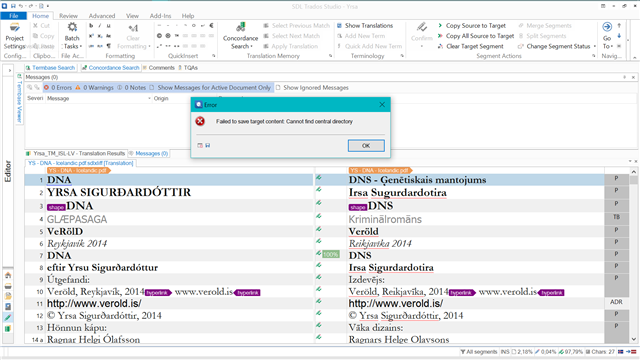Screen dimensions: 640x360
Task: Open the Message column header dropdown
Action: tap(149, 98)
